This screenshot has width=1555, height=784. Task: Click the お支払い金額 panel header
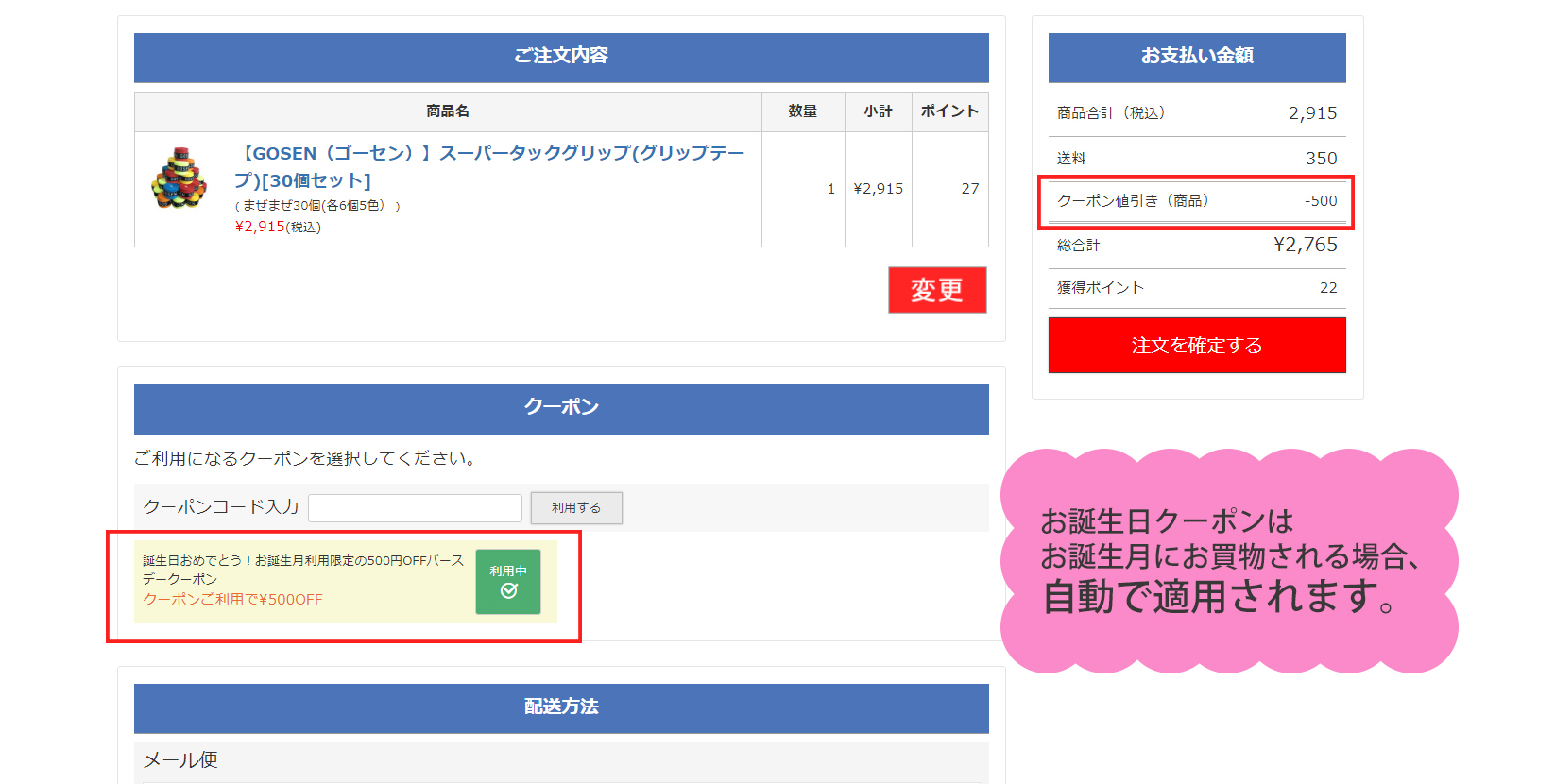pyautogui.click(x=1196, y=57)
